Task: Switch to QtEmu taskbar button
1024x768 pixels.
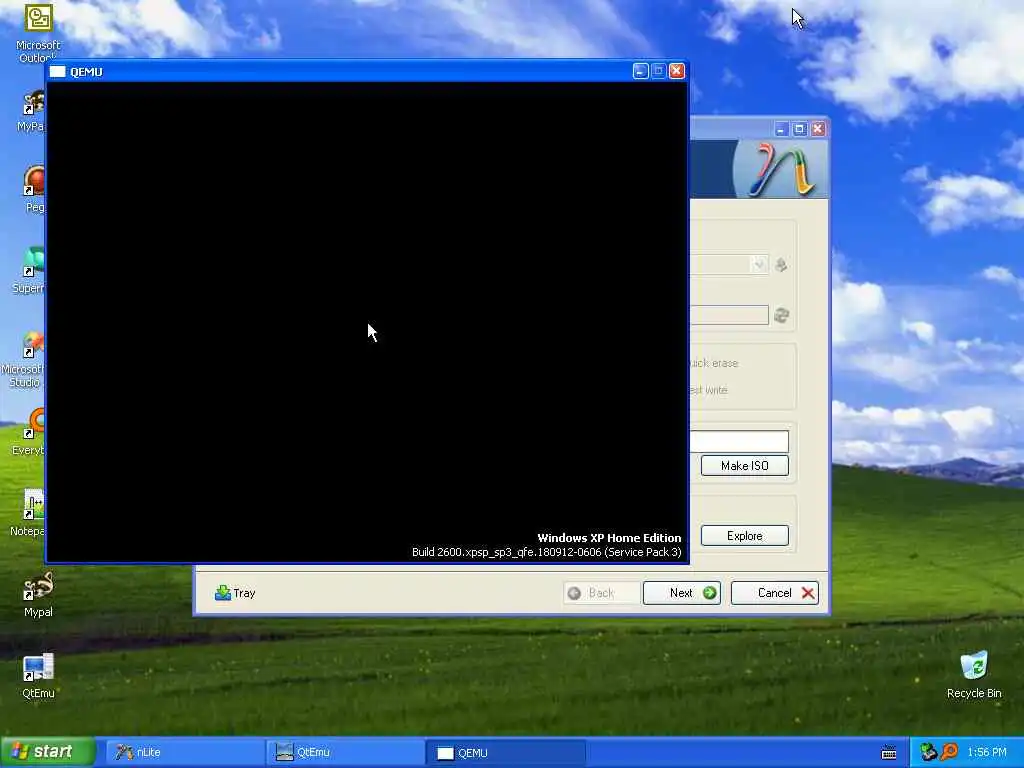Action: pyautogui.click(x=345, y=752)
